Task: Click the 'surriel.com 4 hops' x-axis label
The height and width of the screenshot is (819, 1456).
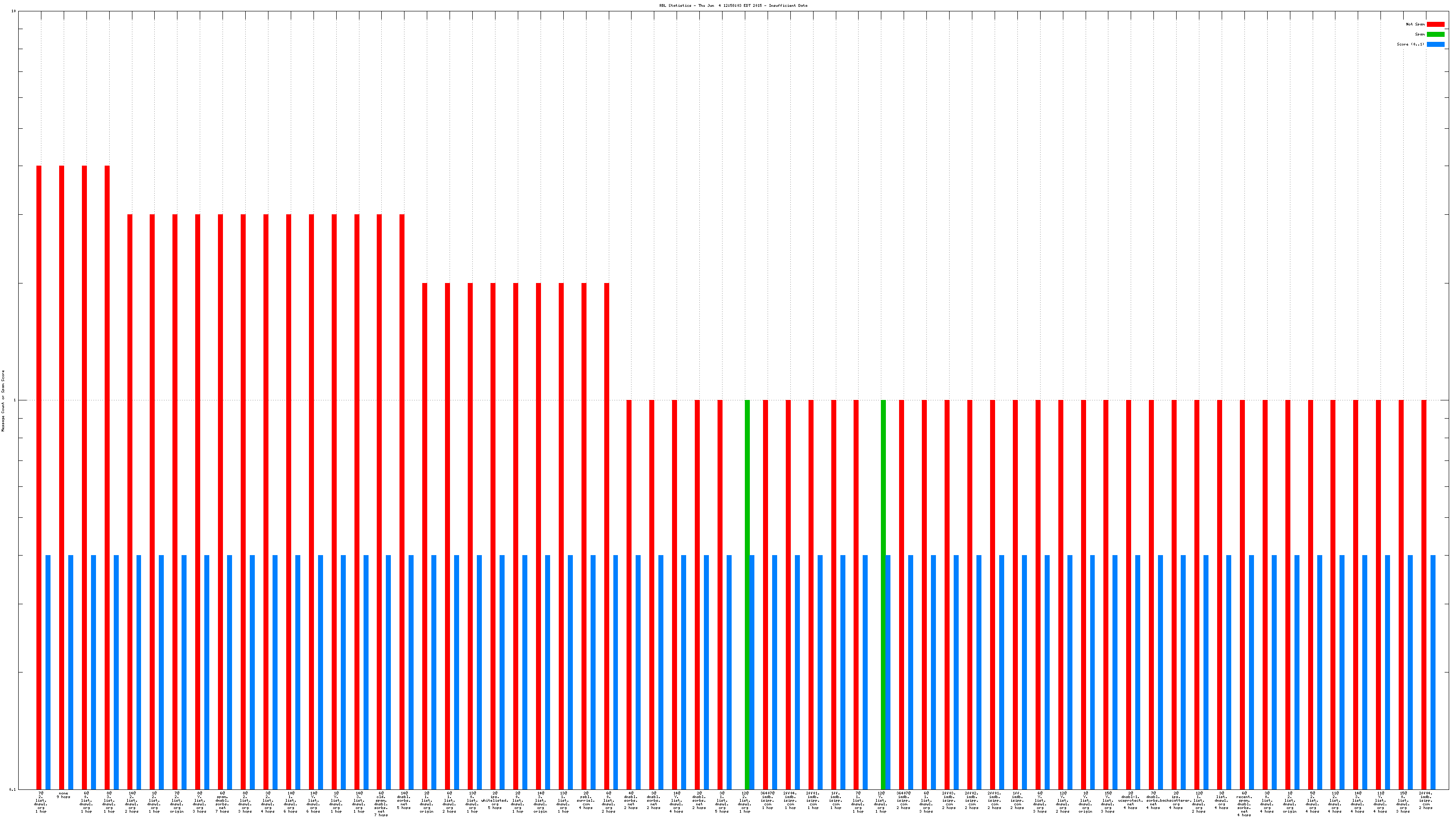Action: coord(586,800)
